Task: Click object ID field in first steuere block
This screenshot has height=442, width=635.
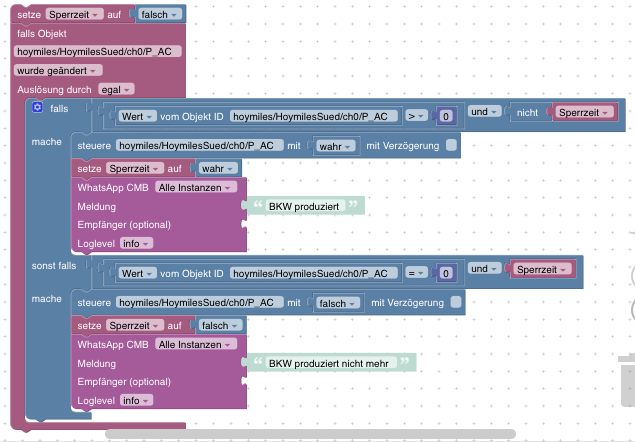Action: 200,145
